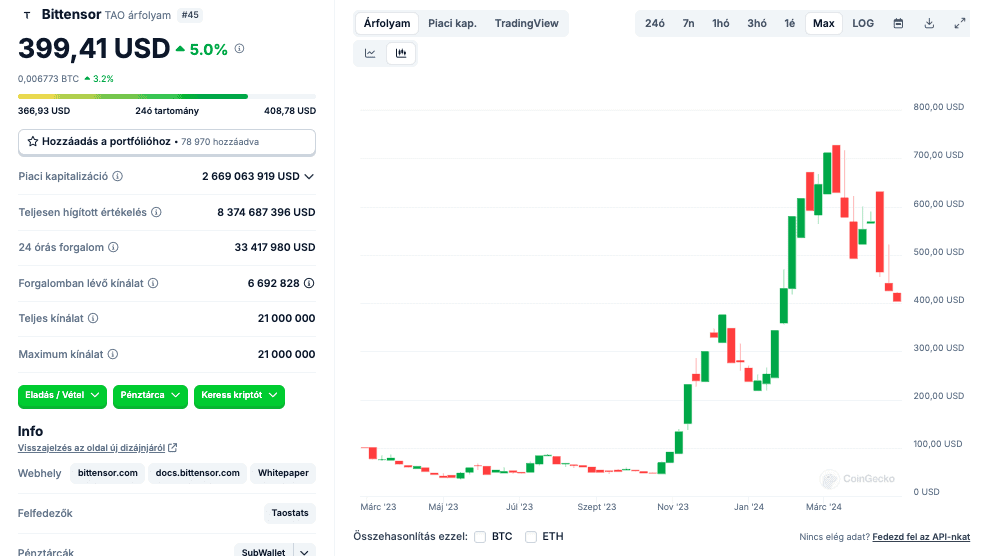Open the Eladás / Vétel dropdown

tap(62, 396)
